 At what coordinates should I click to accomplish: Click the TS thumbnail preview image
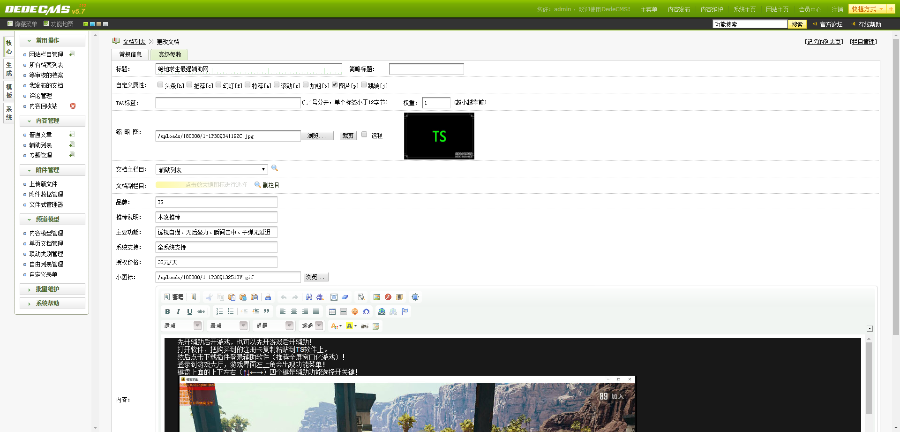pos(439,136)
